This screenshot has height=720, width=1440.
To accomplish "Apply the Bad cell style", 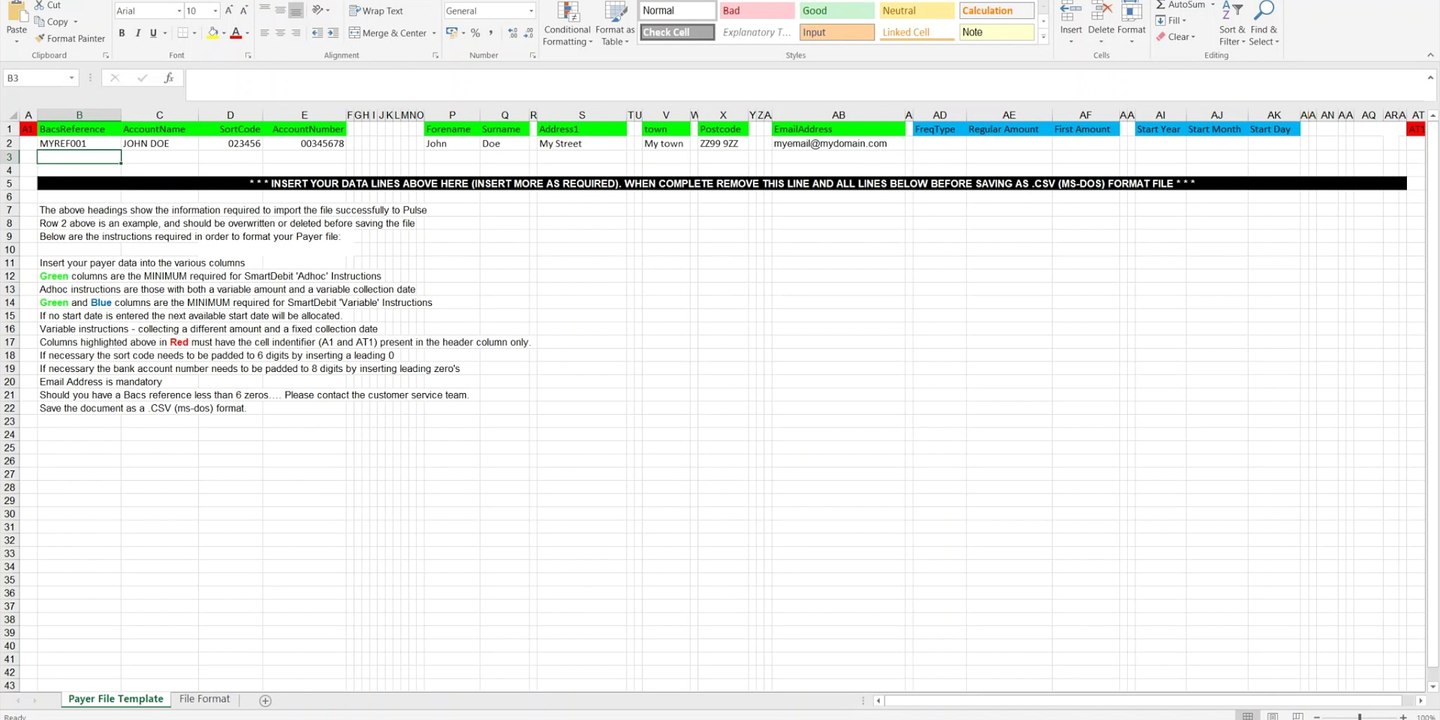I will (757, 11).
